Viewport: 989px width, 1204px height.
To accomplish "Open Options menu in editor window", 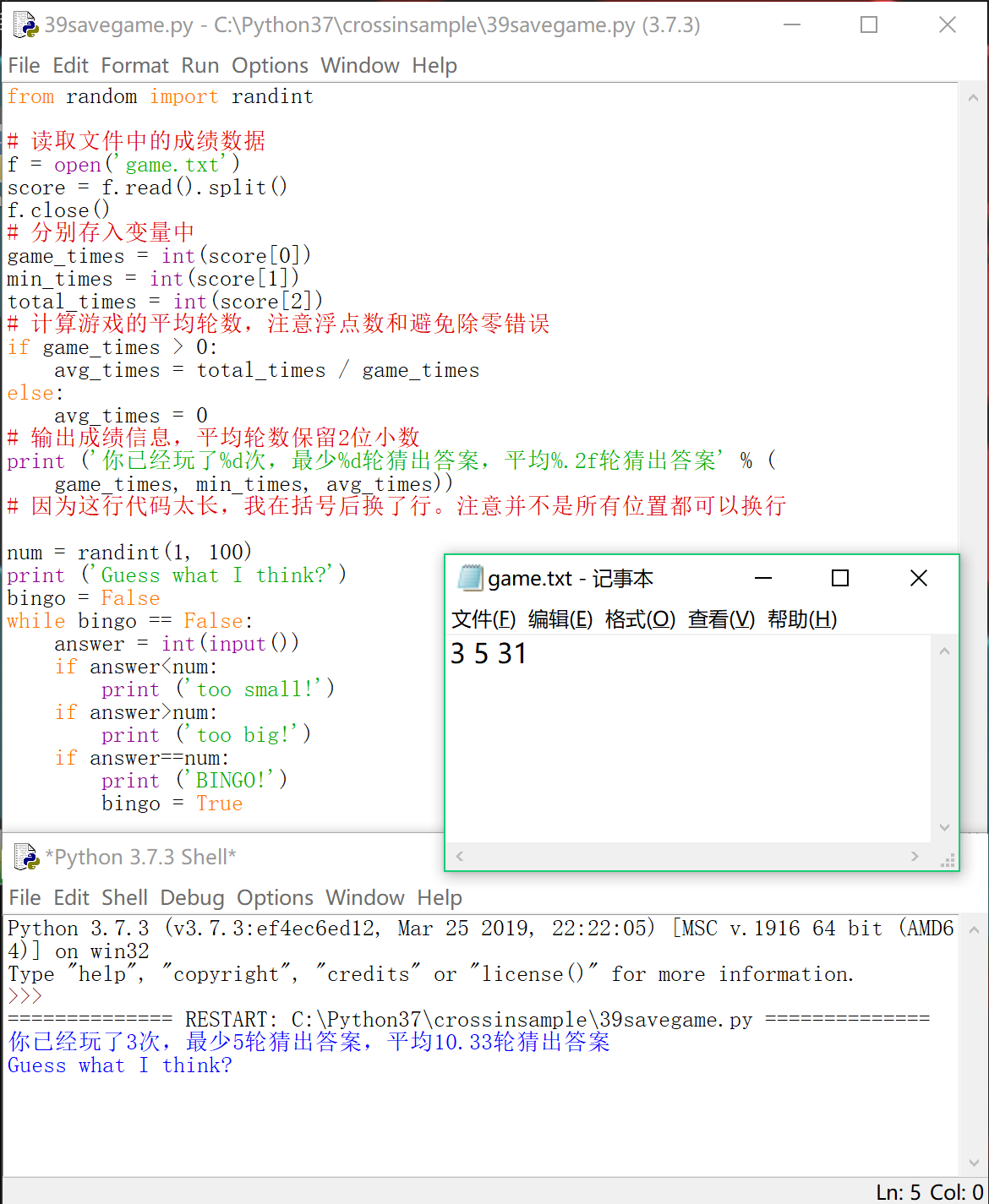I will 270,65.
